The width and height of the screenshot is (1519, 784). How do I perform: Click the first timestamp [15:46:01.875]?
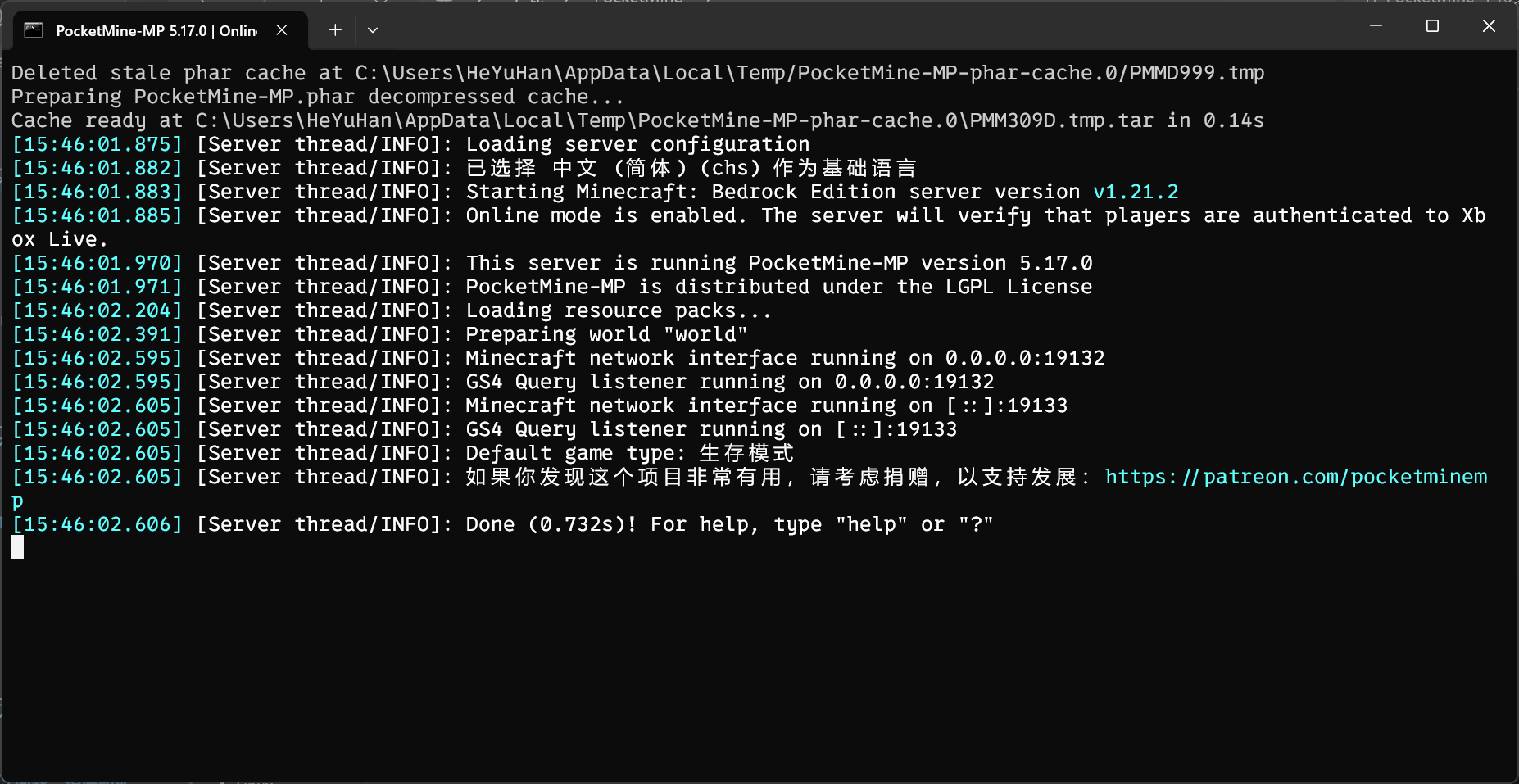pyautogui.click(x=97, y=144)
